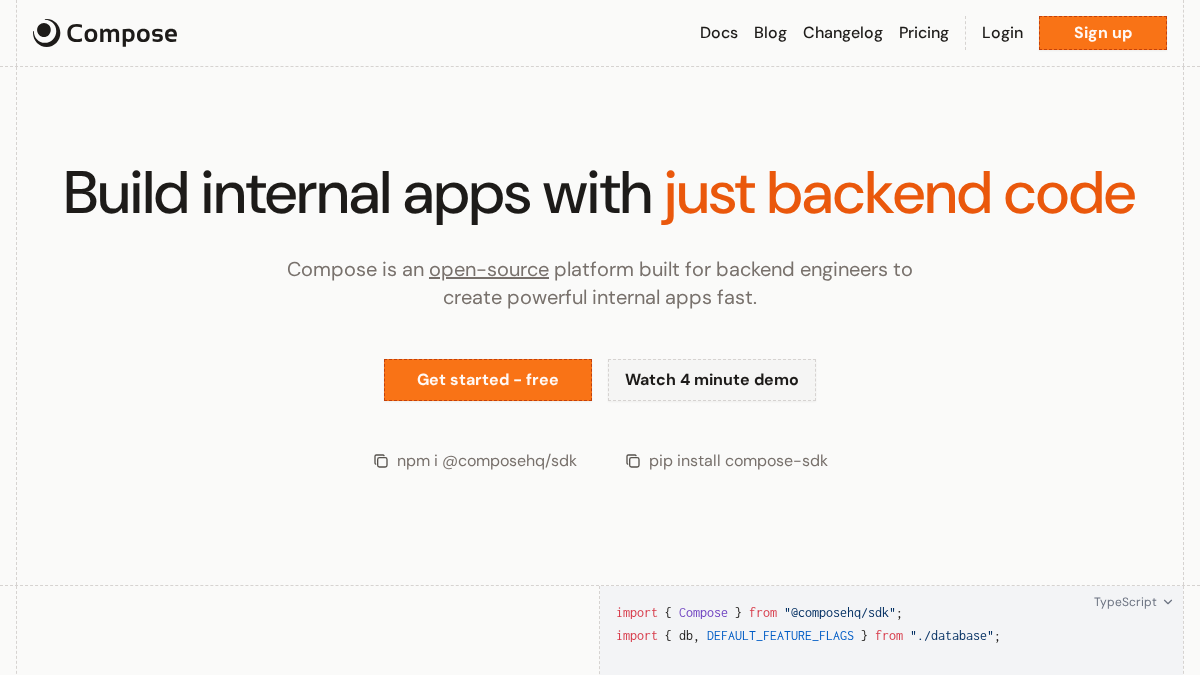Image resolution: width=1200 pixels, height=675 pixels.
Task: Click the Sign up button
Action: point(1103,33)
